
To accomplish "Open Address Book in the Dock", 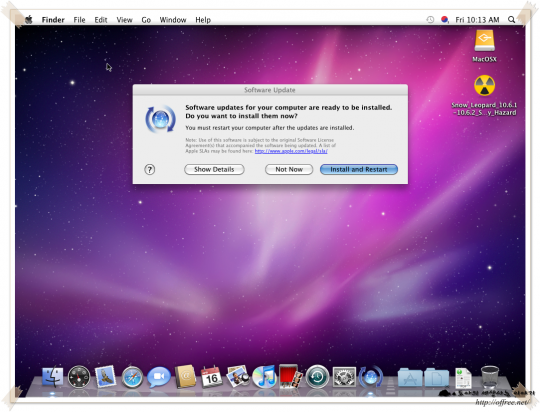I will click(x=185, y=377).
